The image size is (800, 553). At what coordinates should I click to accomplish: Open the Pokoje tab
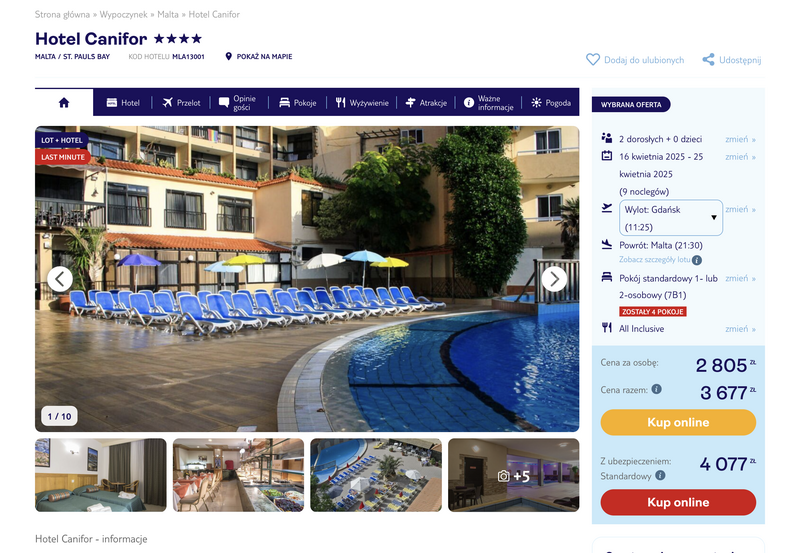298,103
